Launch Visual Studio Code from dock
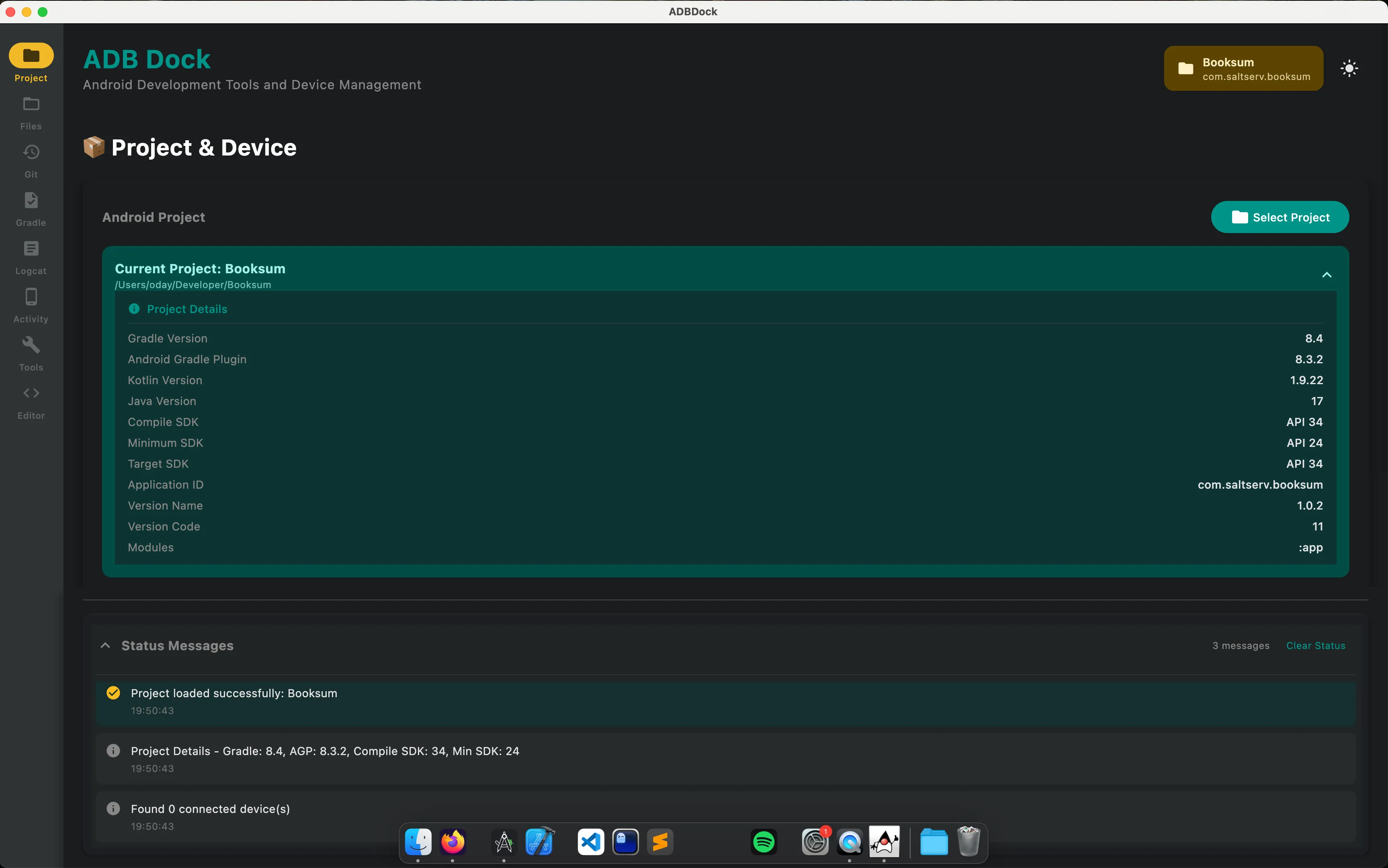 [591, 842]
